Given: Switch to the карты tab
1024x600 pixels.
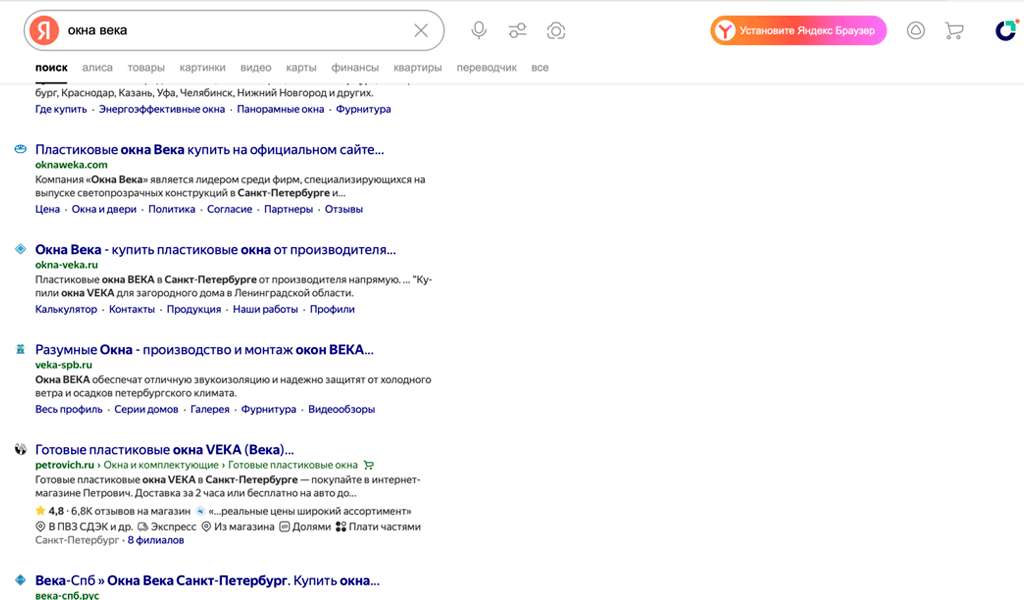Looking at the screenshot, I should point(301,67).
